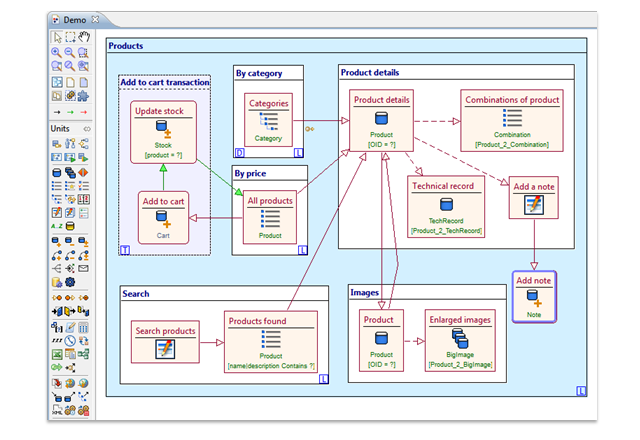Click the red arrow KO link tool
Screen dimensions: 640x440
coord(84,112)
